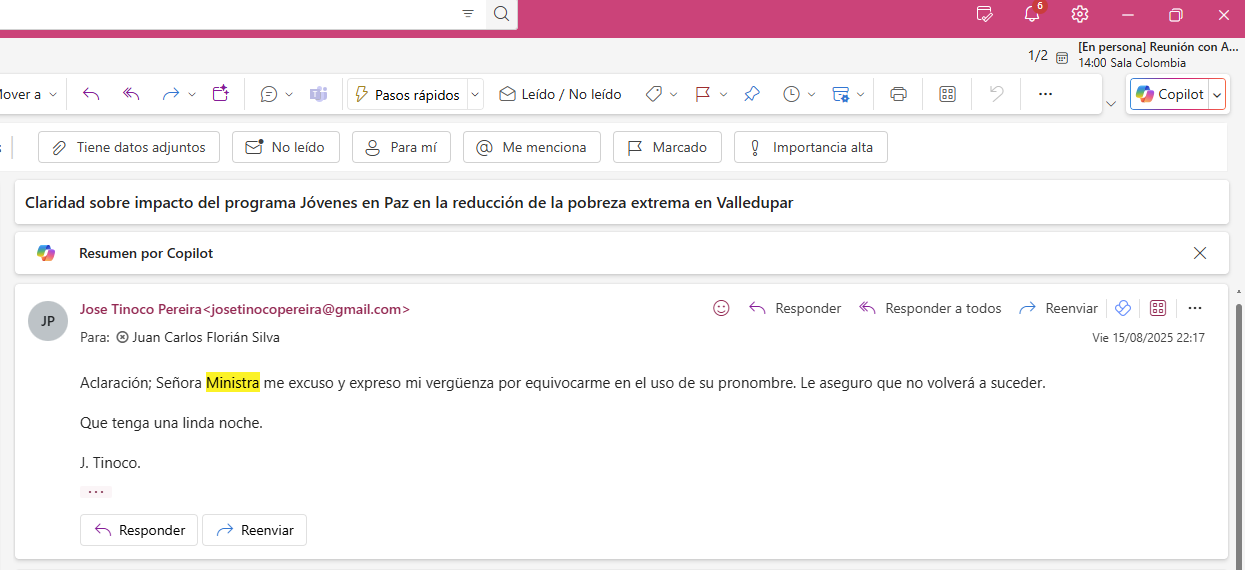Click the Copilot diamond icon in message header

1122,308
